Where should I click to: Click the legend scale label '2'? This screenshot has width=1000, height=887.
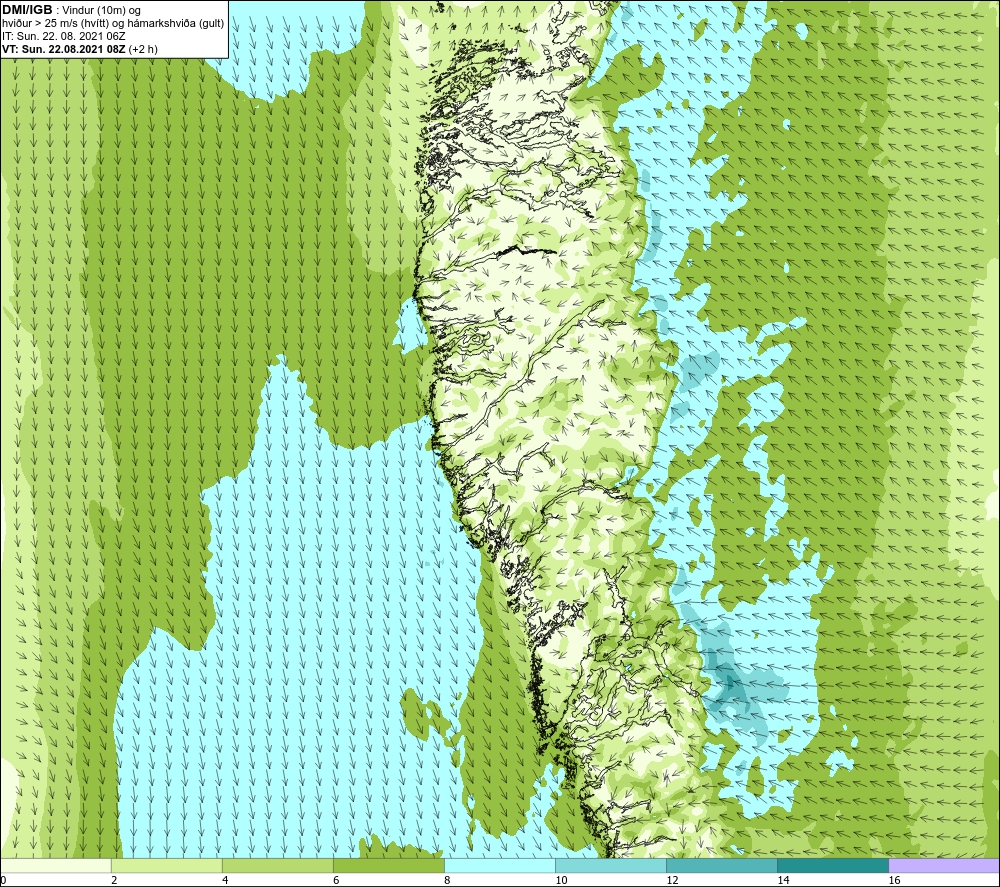114,881
